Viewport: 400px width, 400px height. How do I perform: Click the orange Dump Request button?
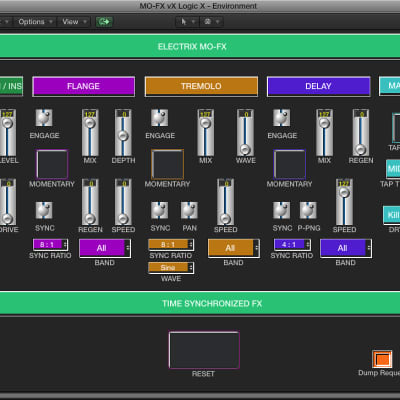tap(382, 359)
